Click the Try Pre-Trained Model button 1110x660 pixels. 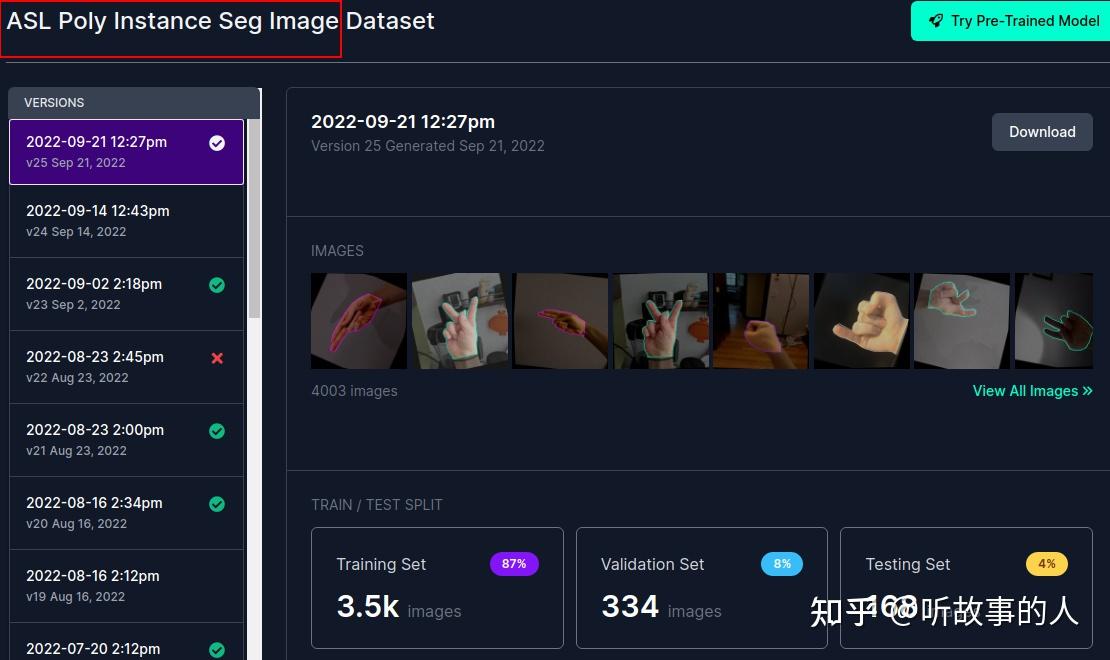pyautogui.click(x=1012, y=21)
